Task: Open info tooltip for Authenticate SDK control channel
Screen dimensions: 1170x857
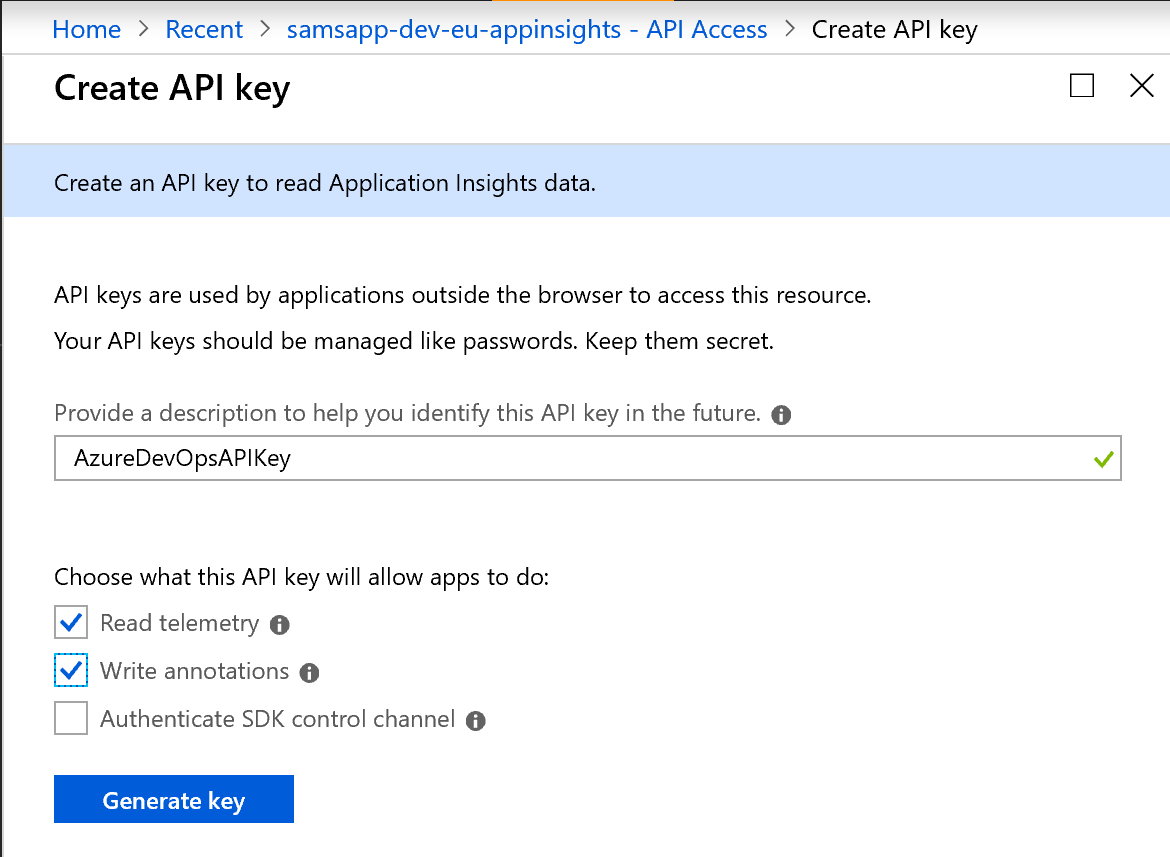Action: (476, 721)
